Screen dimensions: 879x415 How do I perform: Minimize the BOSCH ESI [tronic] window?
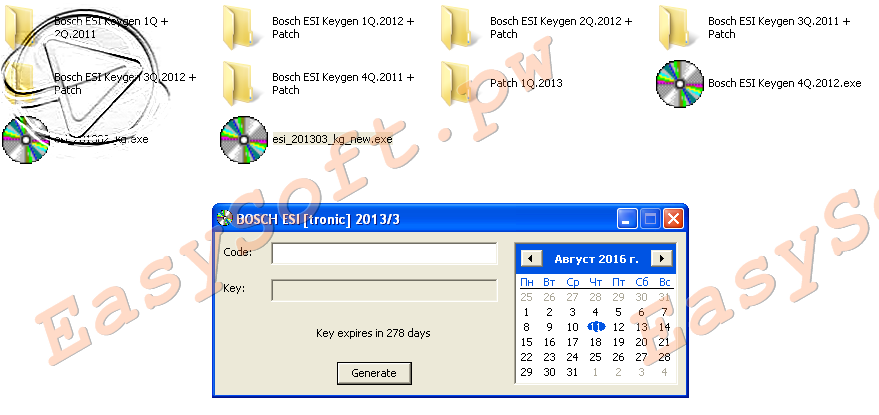click(627, 218)
